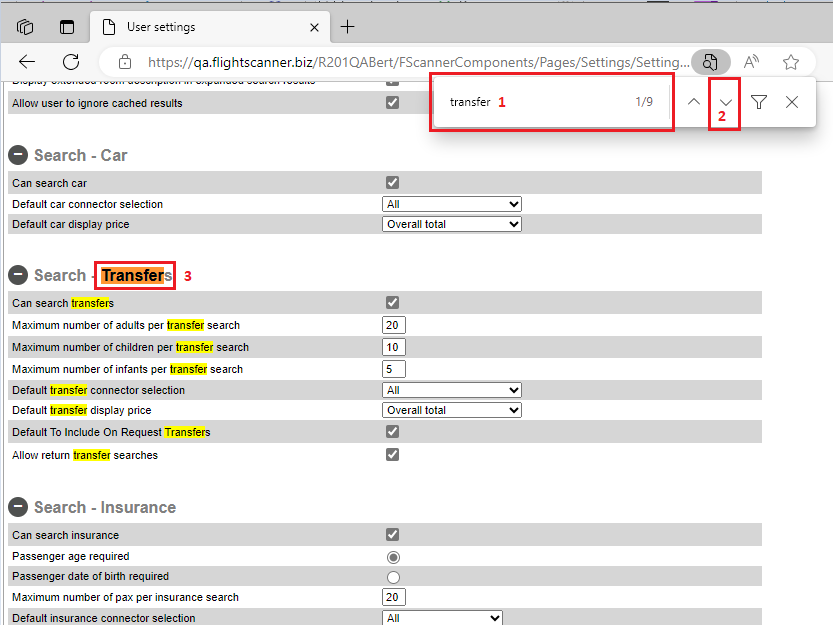The height and width of the screenshot is (625, 833).
Task: Click 'Default car connector selection' label
Action: click(88, 204)
